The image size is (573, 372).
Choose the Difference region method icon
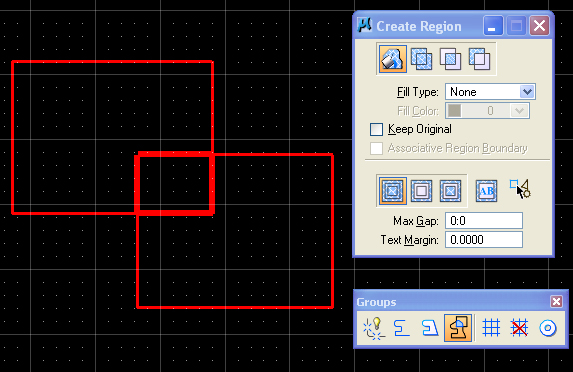point(479,59)
